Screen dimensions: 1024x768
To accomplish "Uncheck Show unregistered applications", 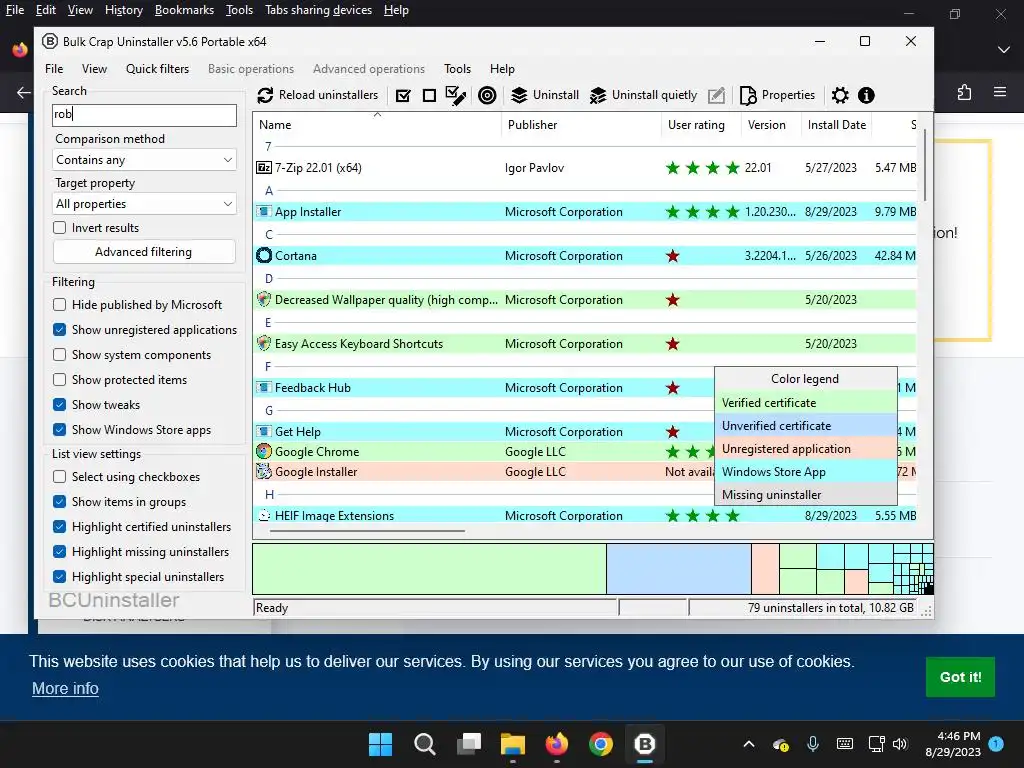I will coord(59,330).
